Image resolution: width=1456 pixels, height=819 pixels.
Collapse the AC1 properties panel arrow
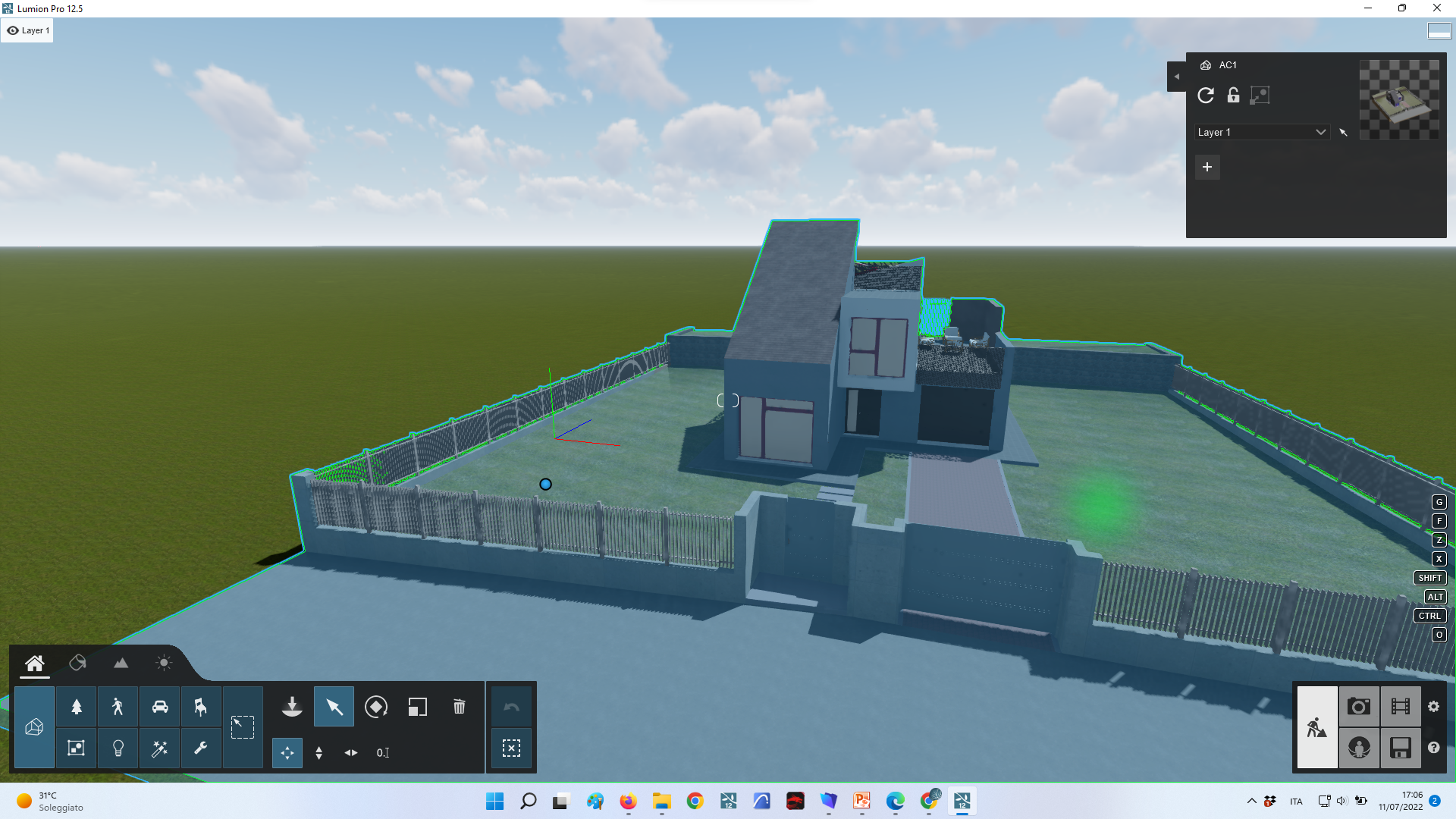1176,77
